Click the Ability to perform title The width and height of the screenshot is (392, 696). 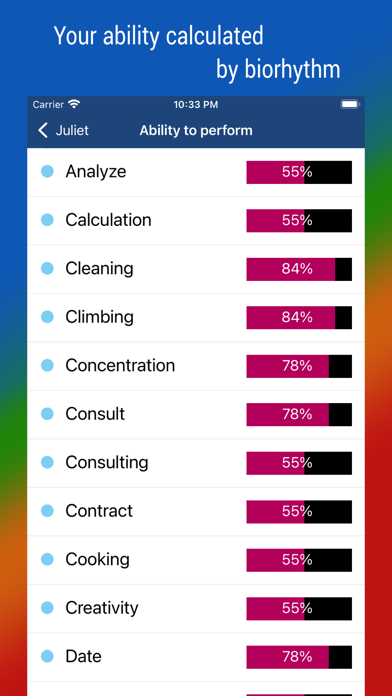click(196, 130)
